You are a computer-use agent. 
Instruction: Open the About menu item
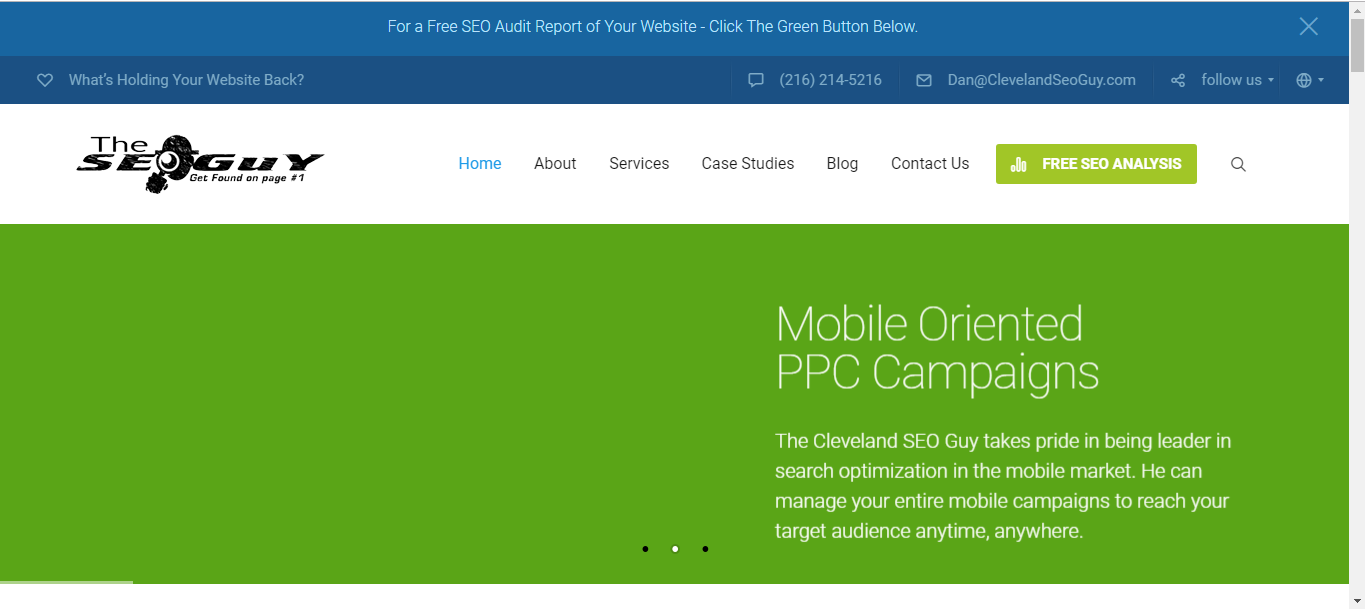(x=555, y=164)
